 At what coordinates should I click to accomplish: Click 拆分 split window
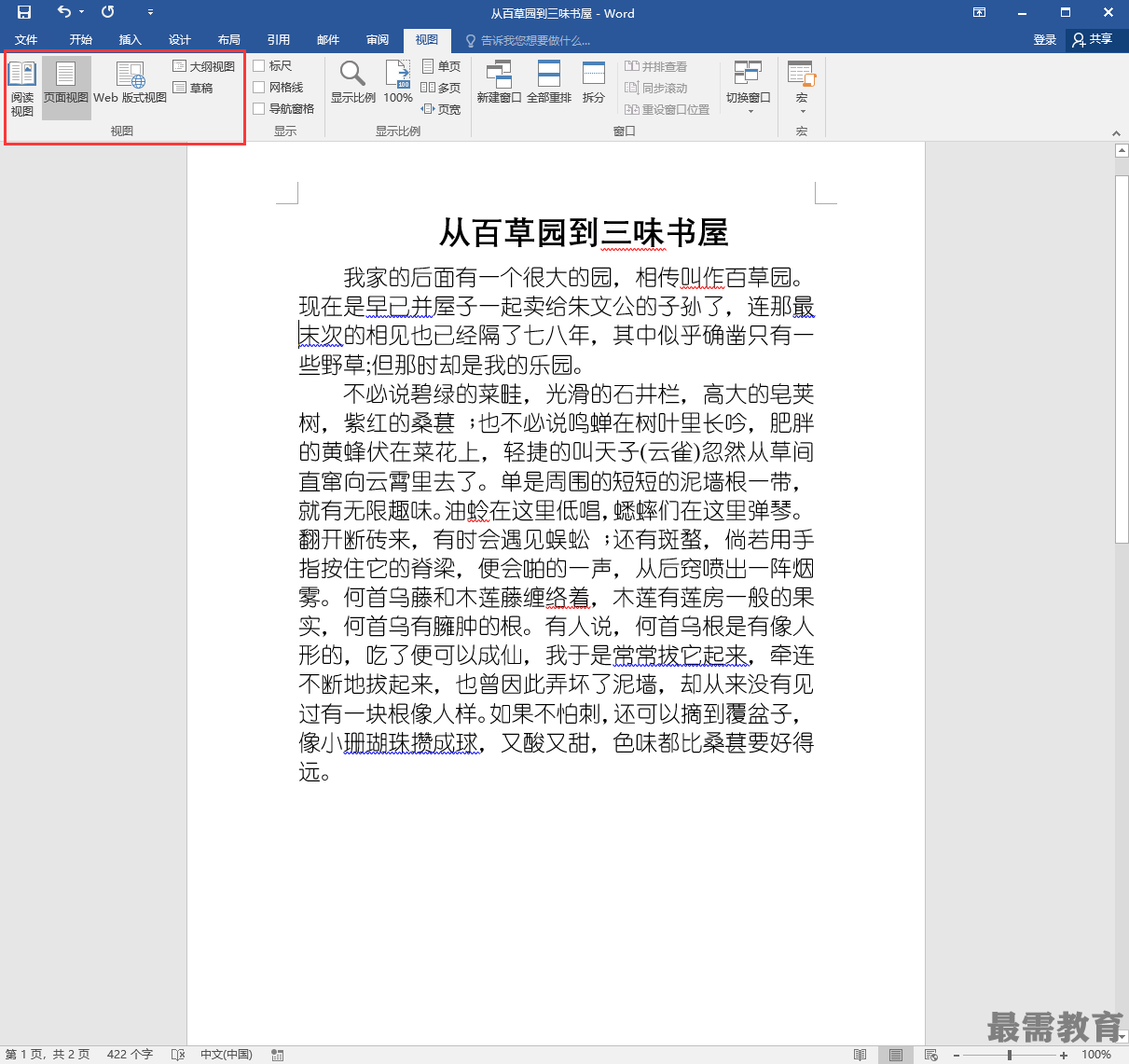point(594,84)
